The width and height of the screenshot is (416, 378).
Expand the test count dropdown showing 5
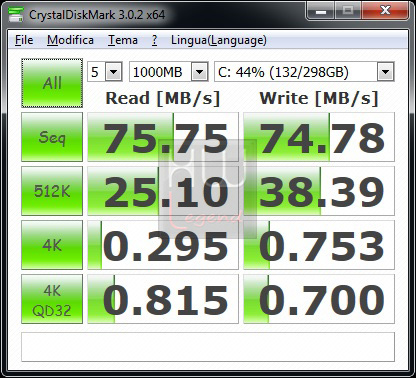pos(114,72)
